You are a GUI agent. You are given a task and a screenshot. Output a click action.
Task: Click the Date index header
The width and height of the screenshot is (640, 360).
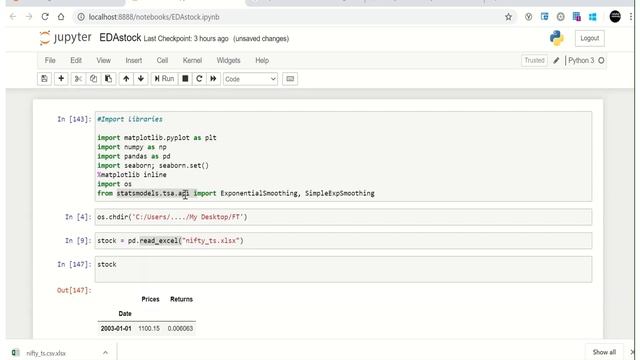[125, 313]
